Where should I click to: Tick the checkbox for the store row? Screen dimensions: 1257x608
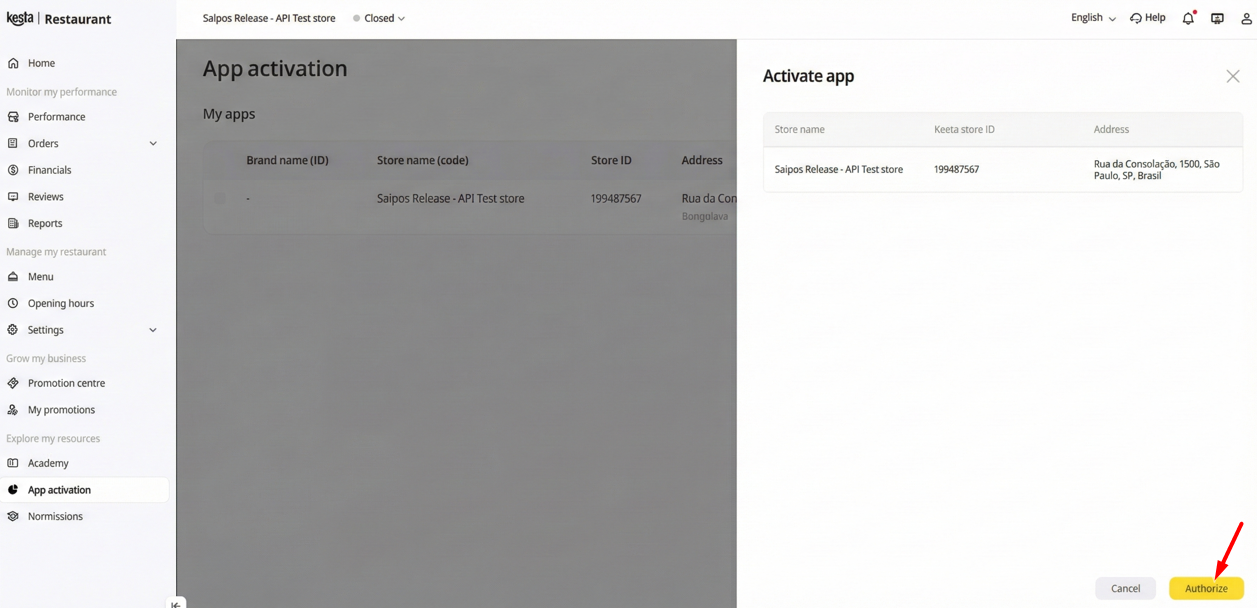pos(220,198)
